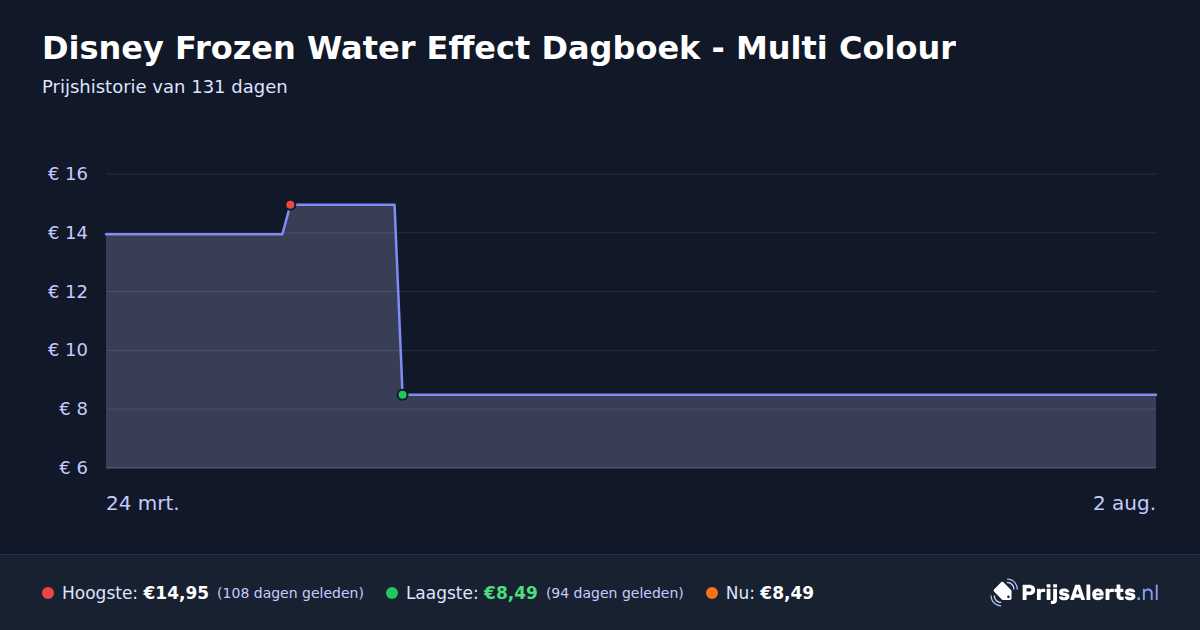Open the PrijsAlerts.nl brand link

pos(1075,593)
